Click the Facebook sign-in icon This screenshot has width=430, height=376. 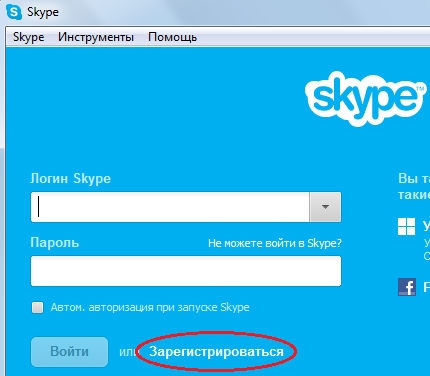click(x=407, y=287)
